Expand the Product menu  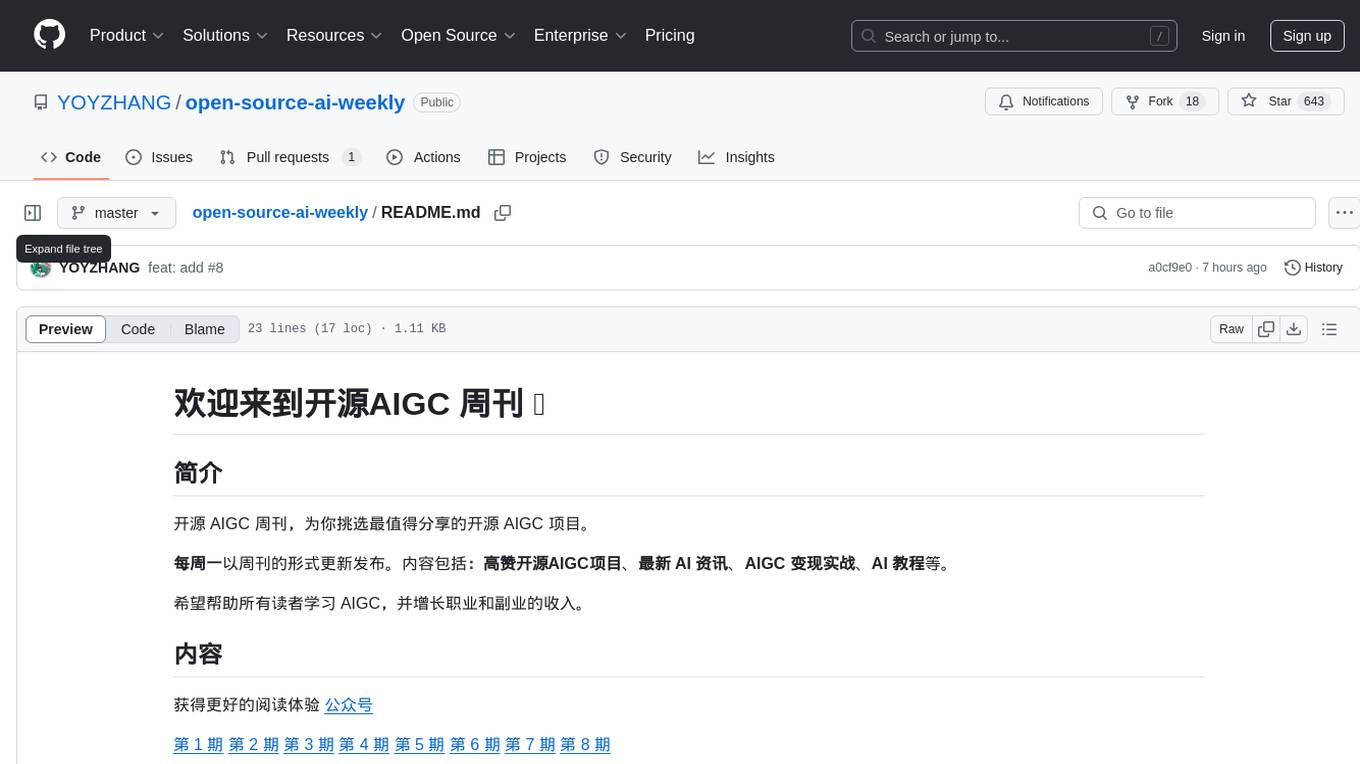coord(127,35)
